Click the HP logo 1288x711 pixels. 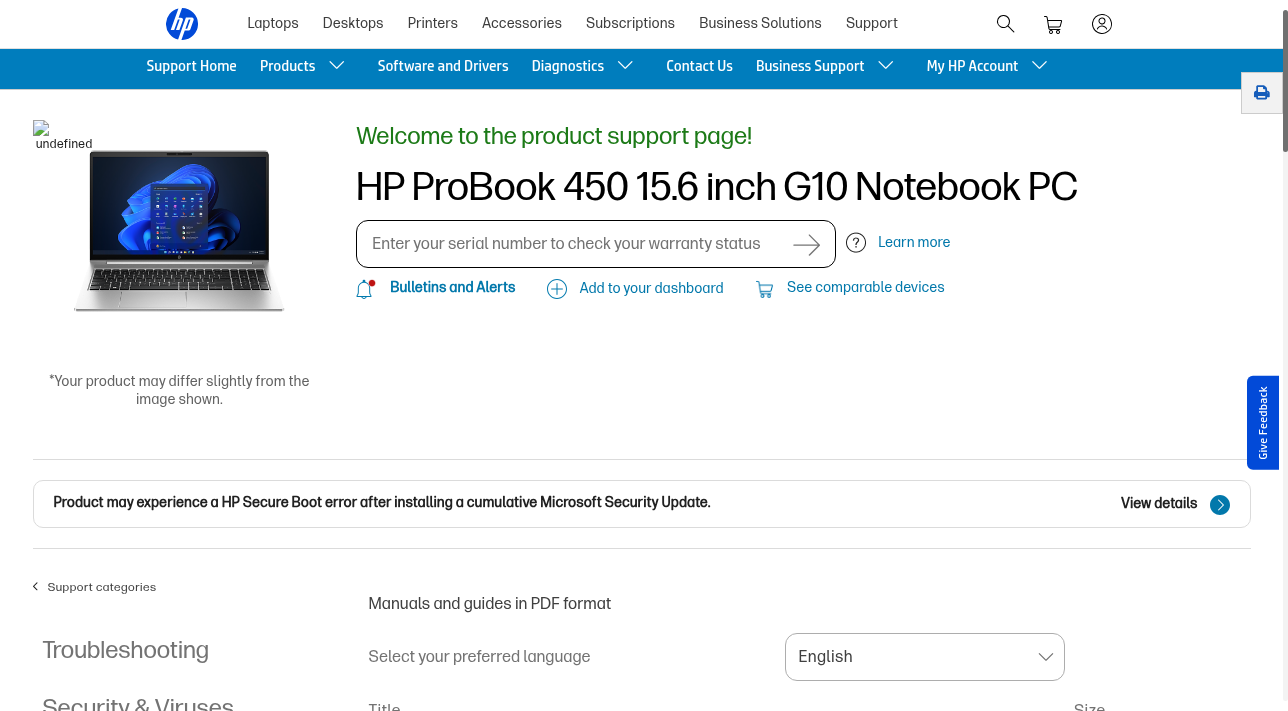tap(182, 23)
